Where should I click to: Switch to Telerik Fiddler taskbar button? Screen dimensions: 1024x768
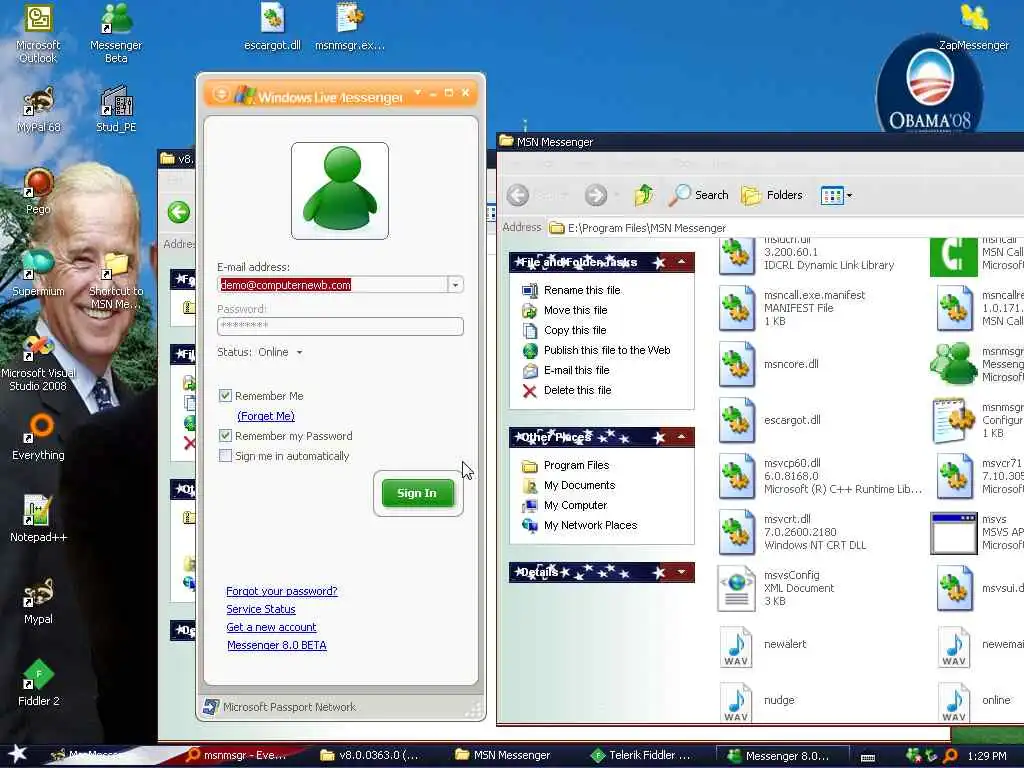click(x=641, y=755)
